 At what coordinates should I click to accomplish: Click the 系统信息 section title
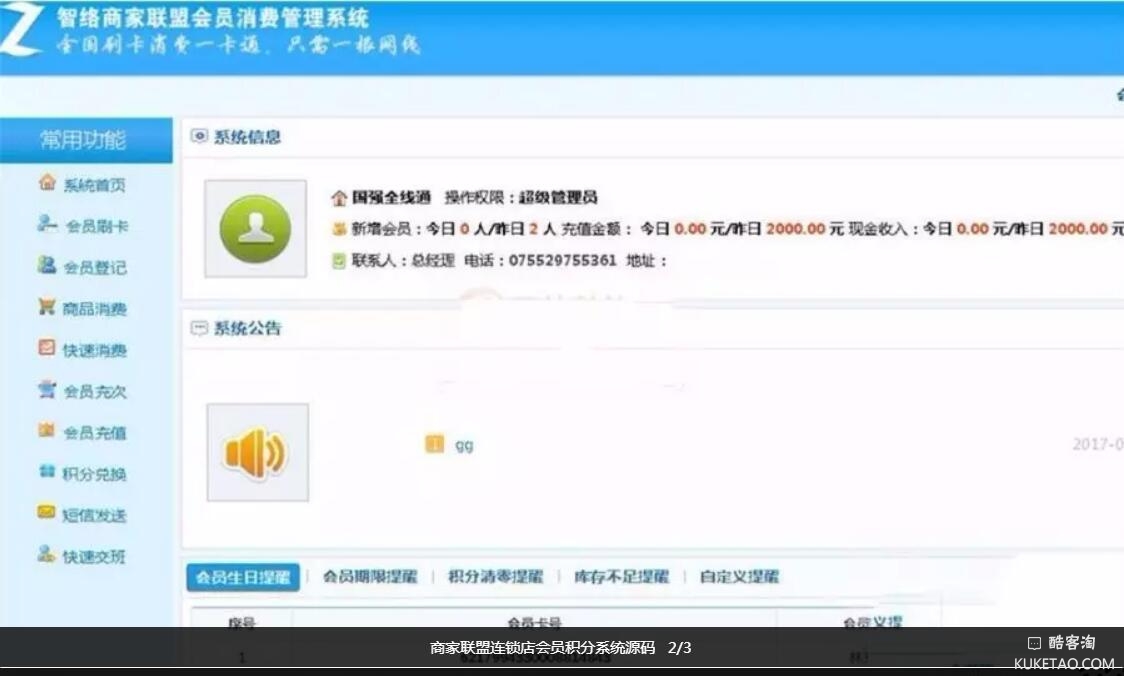tap(247, 136)
